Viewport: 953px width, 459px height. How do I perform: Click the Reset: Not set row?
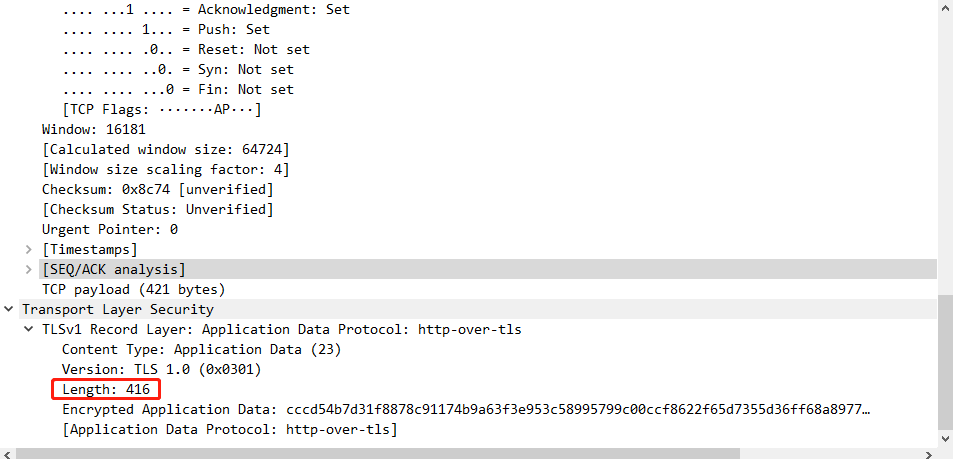186,49
